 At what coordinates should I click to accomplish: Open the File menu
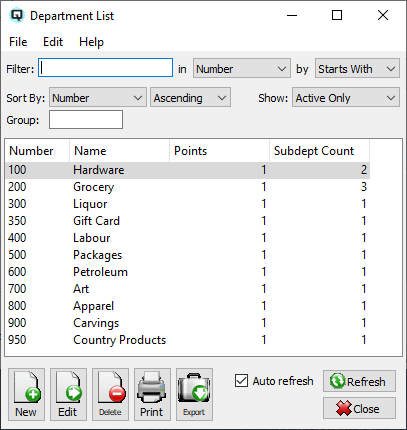[18, 42]
